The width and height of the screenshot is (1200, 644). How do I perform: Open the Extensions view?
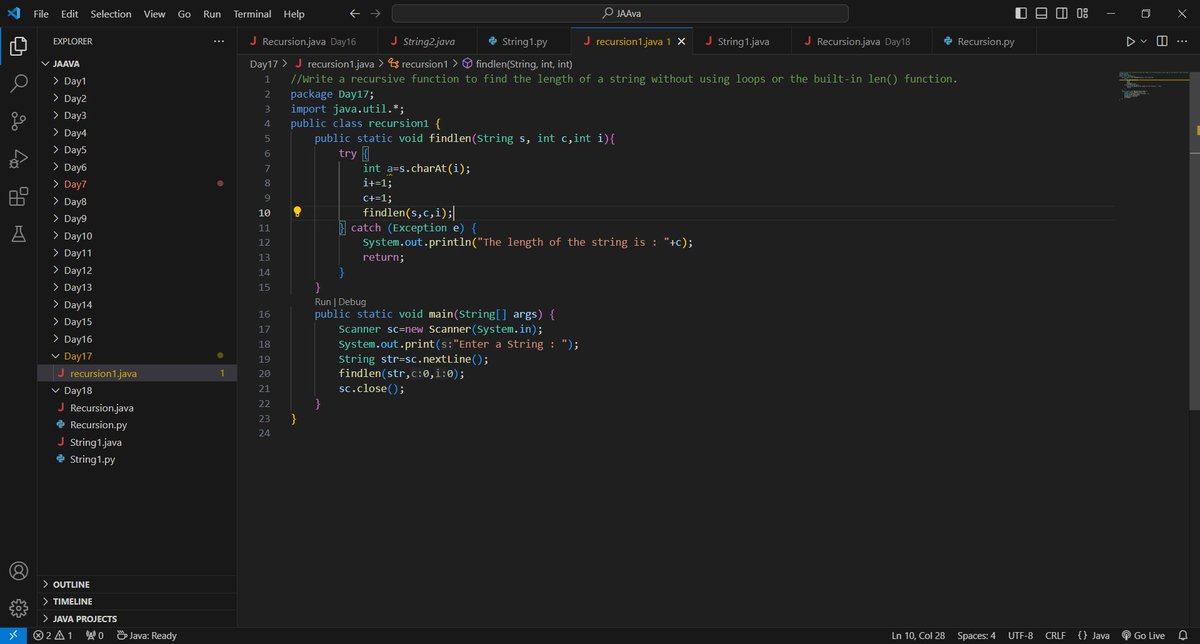[18, 197]
